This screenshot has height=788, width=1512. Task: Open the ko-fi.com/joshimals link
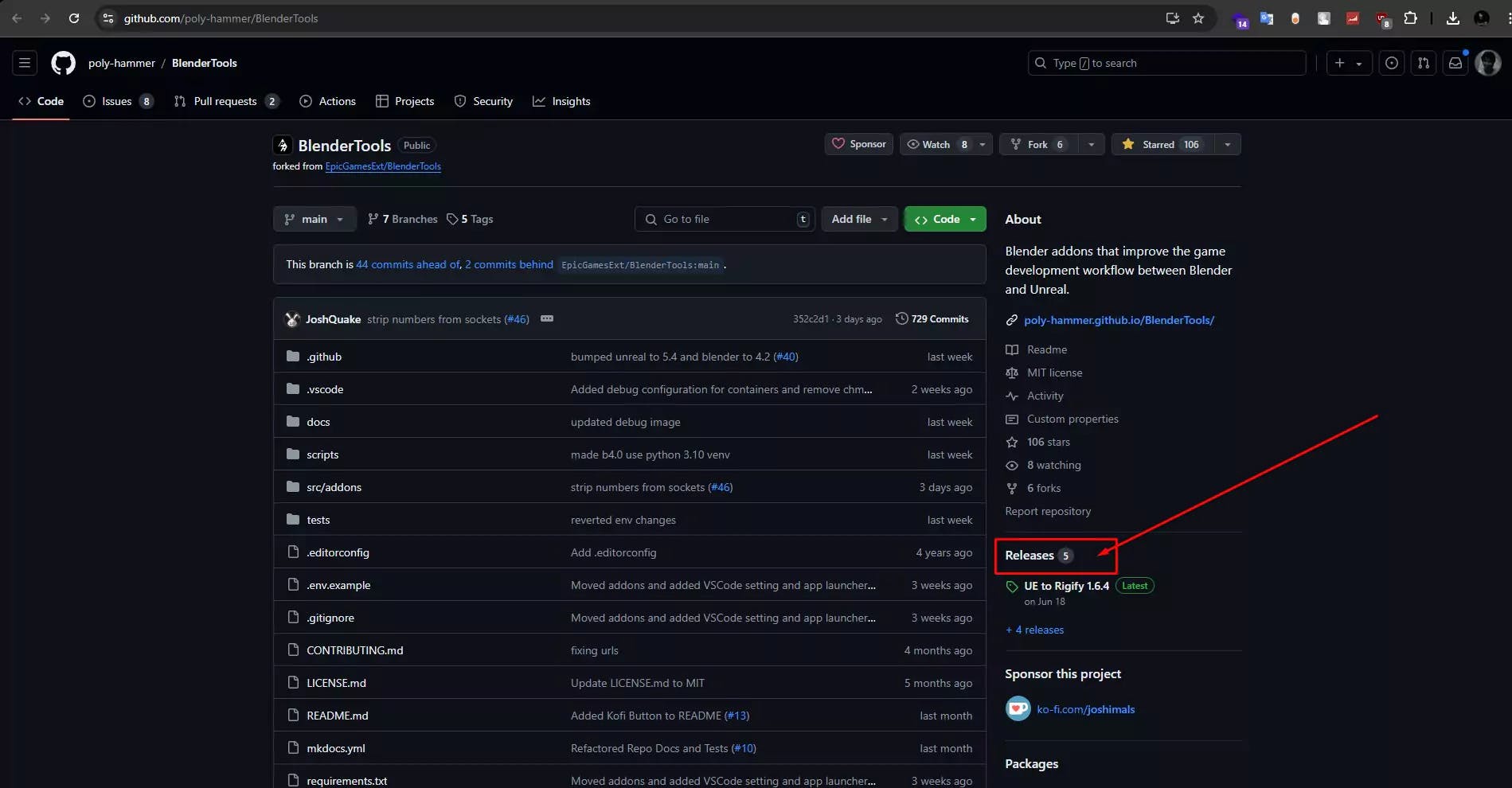click(x=1085, y=709)
